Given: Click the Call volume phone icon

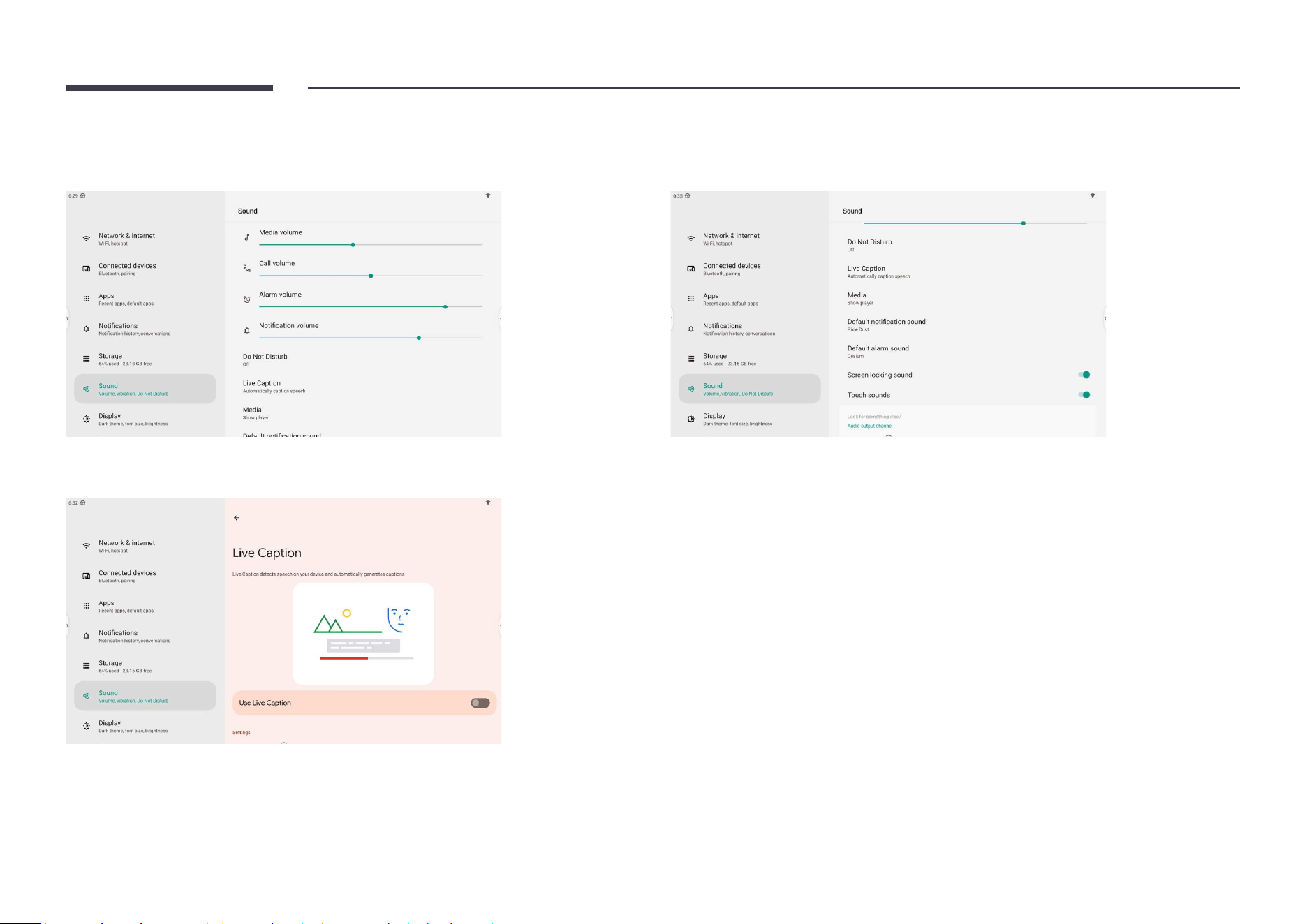Looking at the screenshot, I should coord(246,268).
